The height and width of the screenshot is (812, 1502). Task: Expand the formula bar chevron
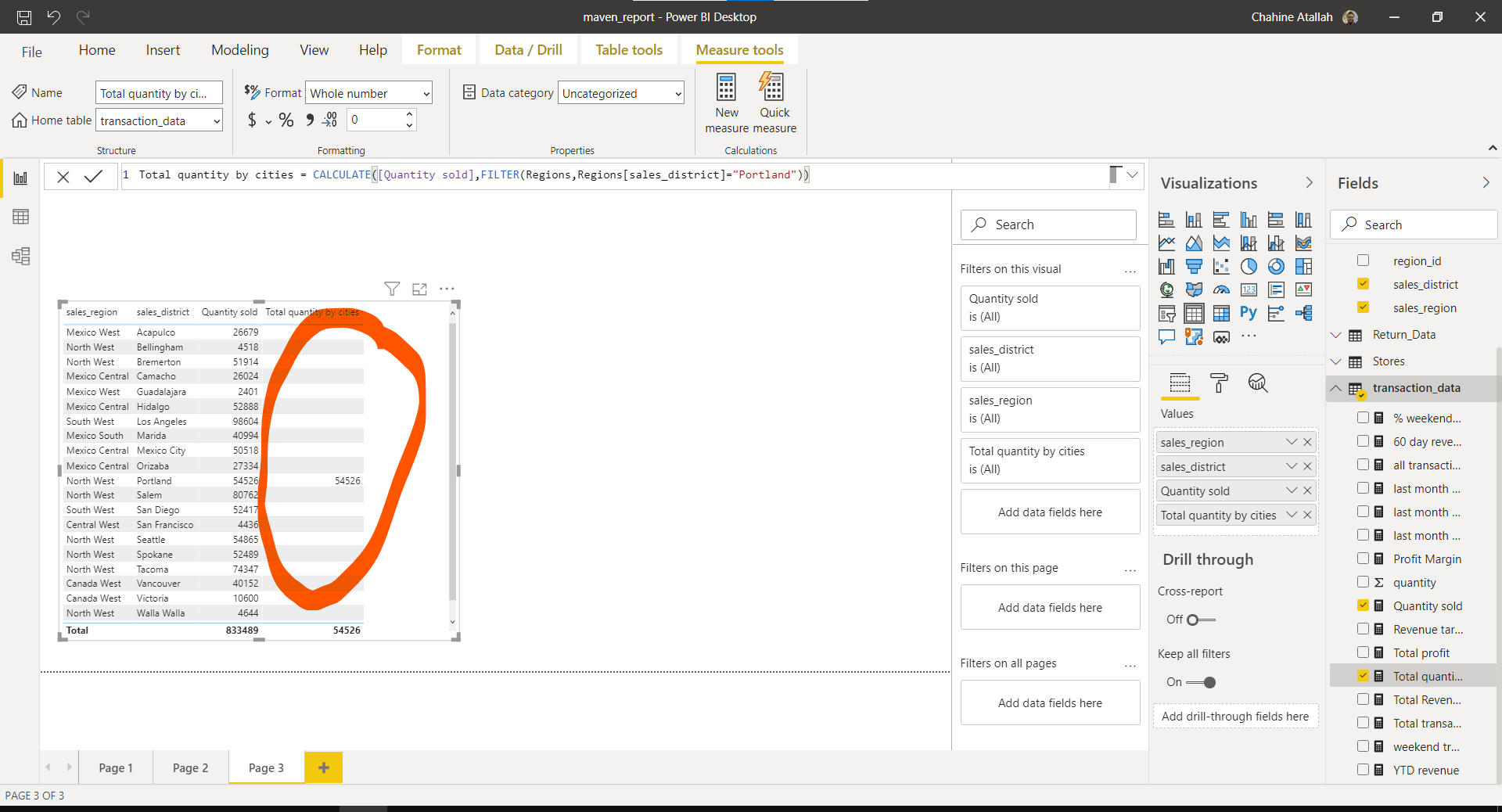point(1132,175)
